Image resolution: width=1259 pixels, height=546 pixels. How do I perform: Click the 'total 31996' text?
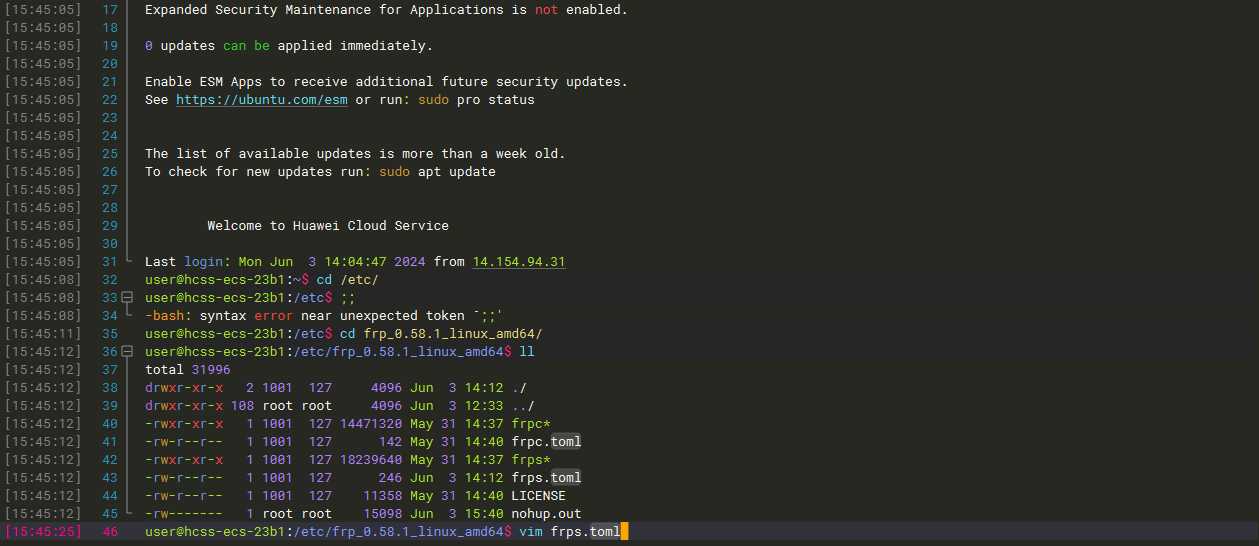click(x=188, y=370)
